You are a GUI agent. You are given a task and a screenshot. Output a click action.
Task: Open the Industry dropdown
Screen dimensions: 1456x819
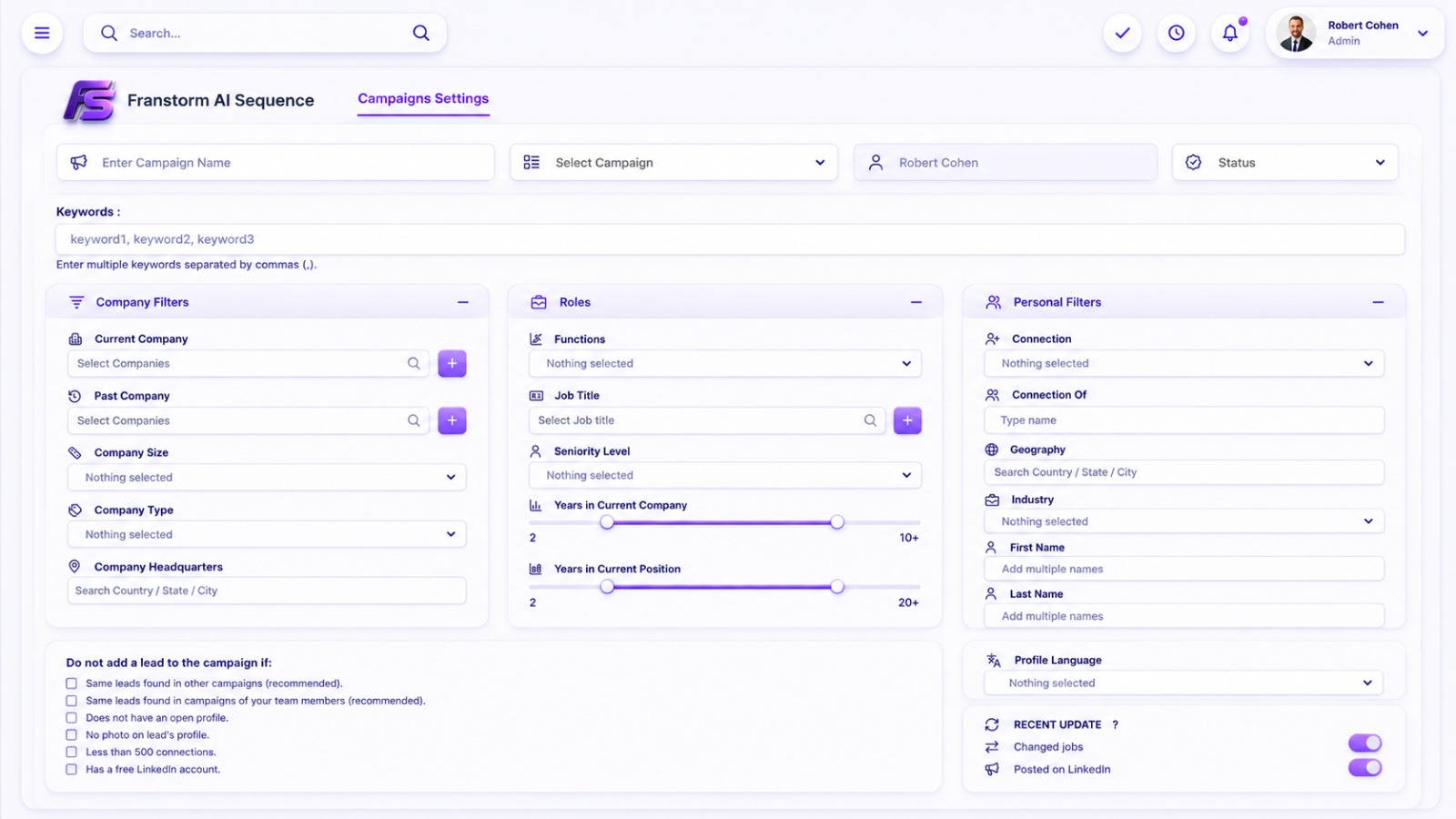pyautogui.click(x=1184, y=521)
